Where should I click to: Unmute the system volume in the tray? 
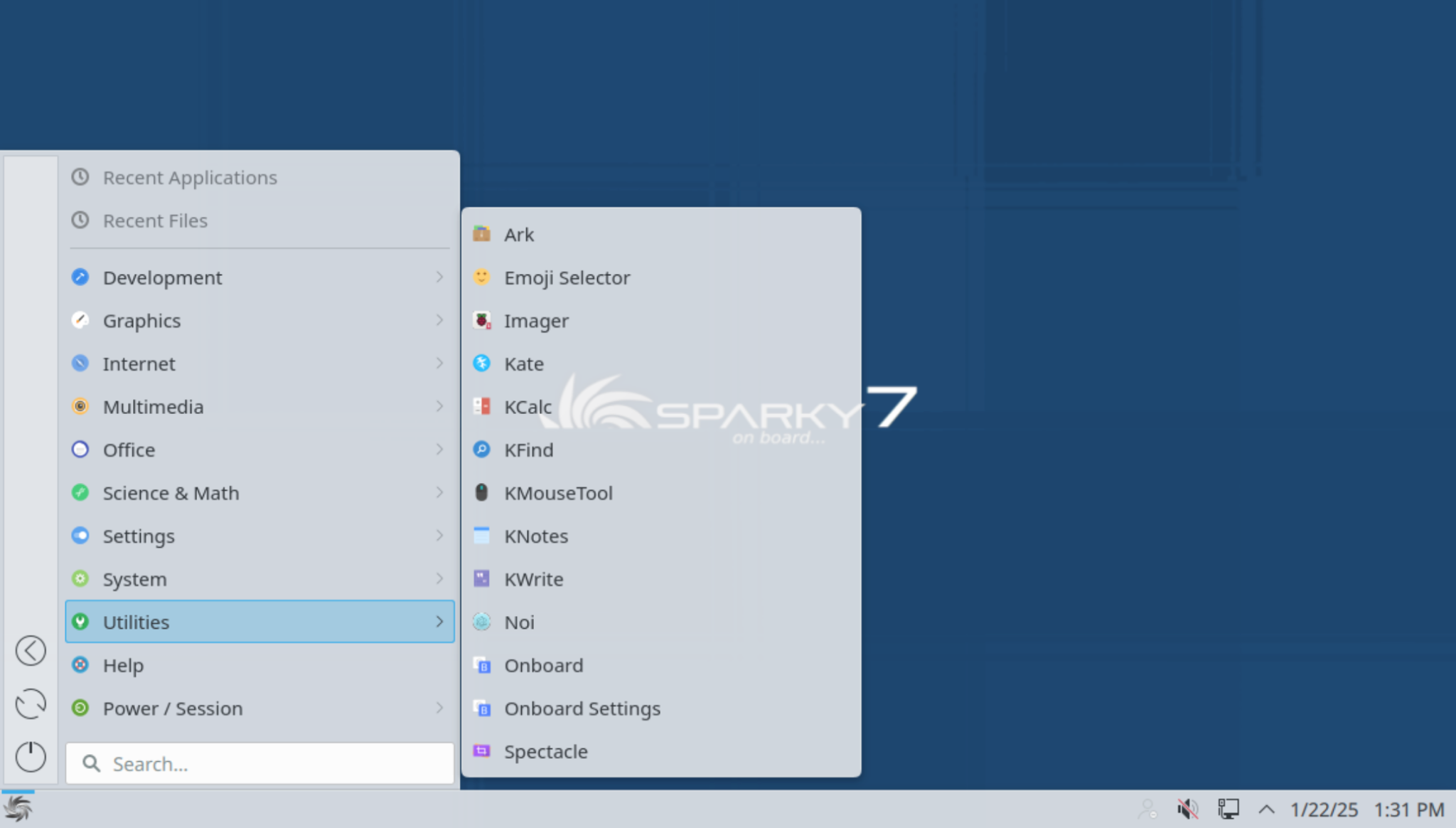click(1187, 809)
